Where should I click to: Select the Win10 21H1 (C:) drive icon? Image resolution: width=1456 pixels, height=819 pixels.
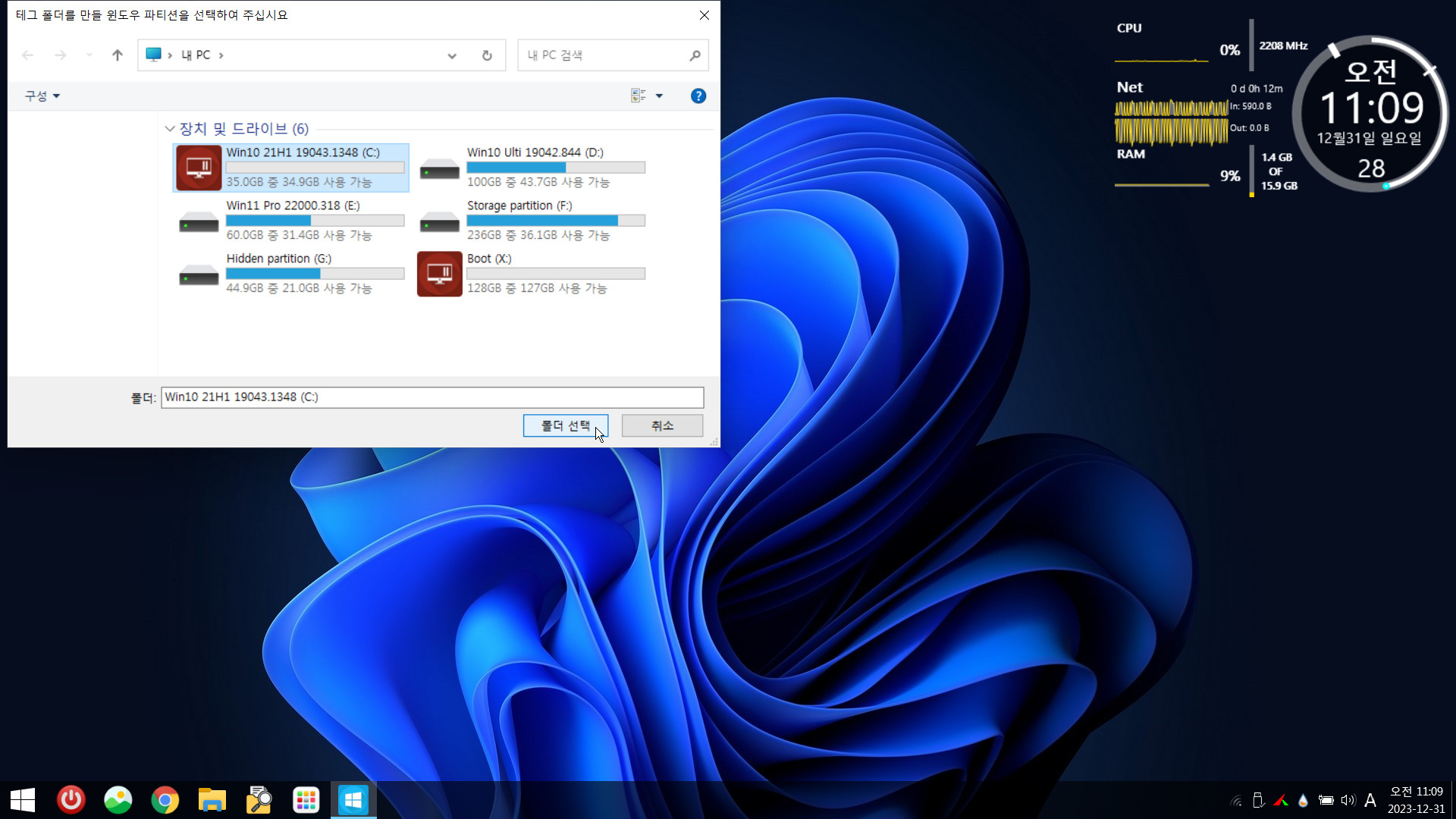tap(199, 168)
